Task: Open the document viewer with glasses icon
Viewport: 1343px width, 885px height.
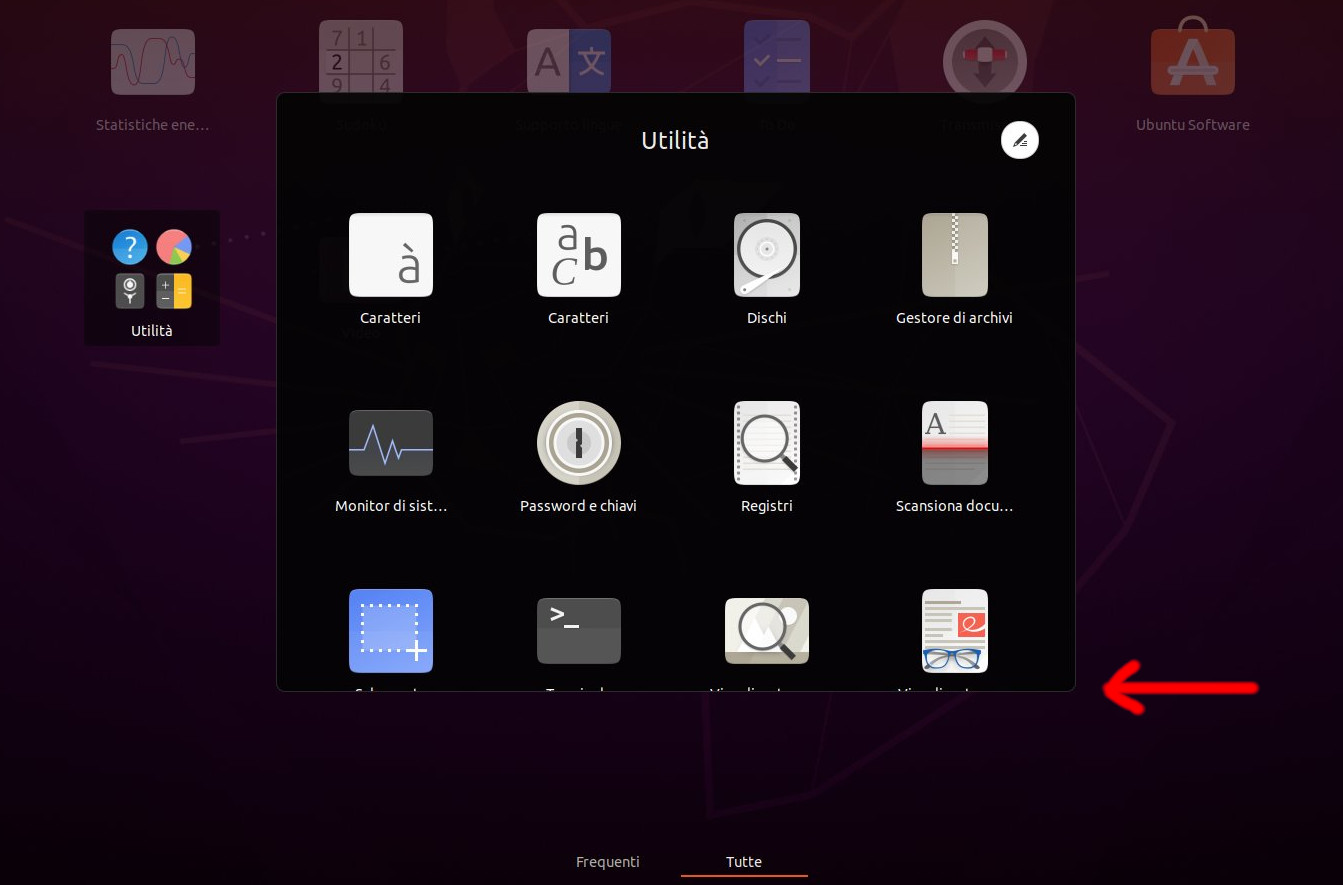Action: (955, 631)
